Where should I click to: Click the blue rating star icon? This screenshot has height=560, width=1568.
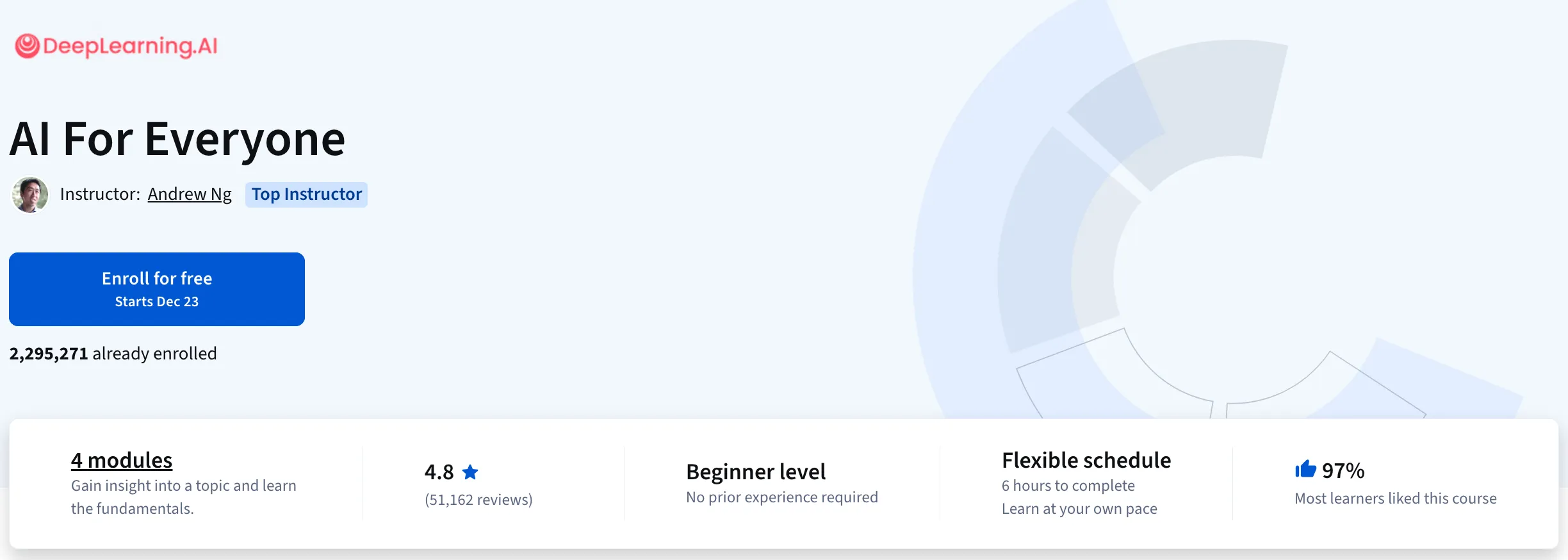[x=470, y=472]
